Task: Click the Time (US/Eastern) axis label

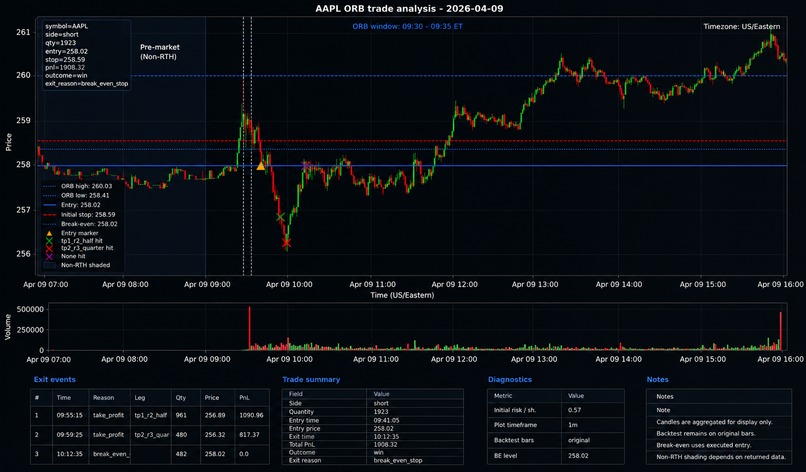Action: (x=402, y=295)
